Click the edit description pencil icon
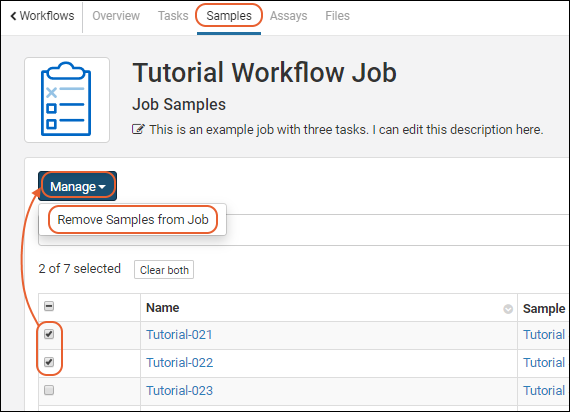This screenshot has width=570, height=412. pyautogui.click(x=138, y=129)
